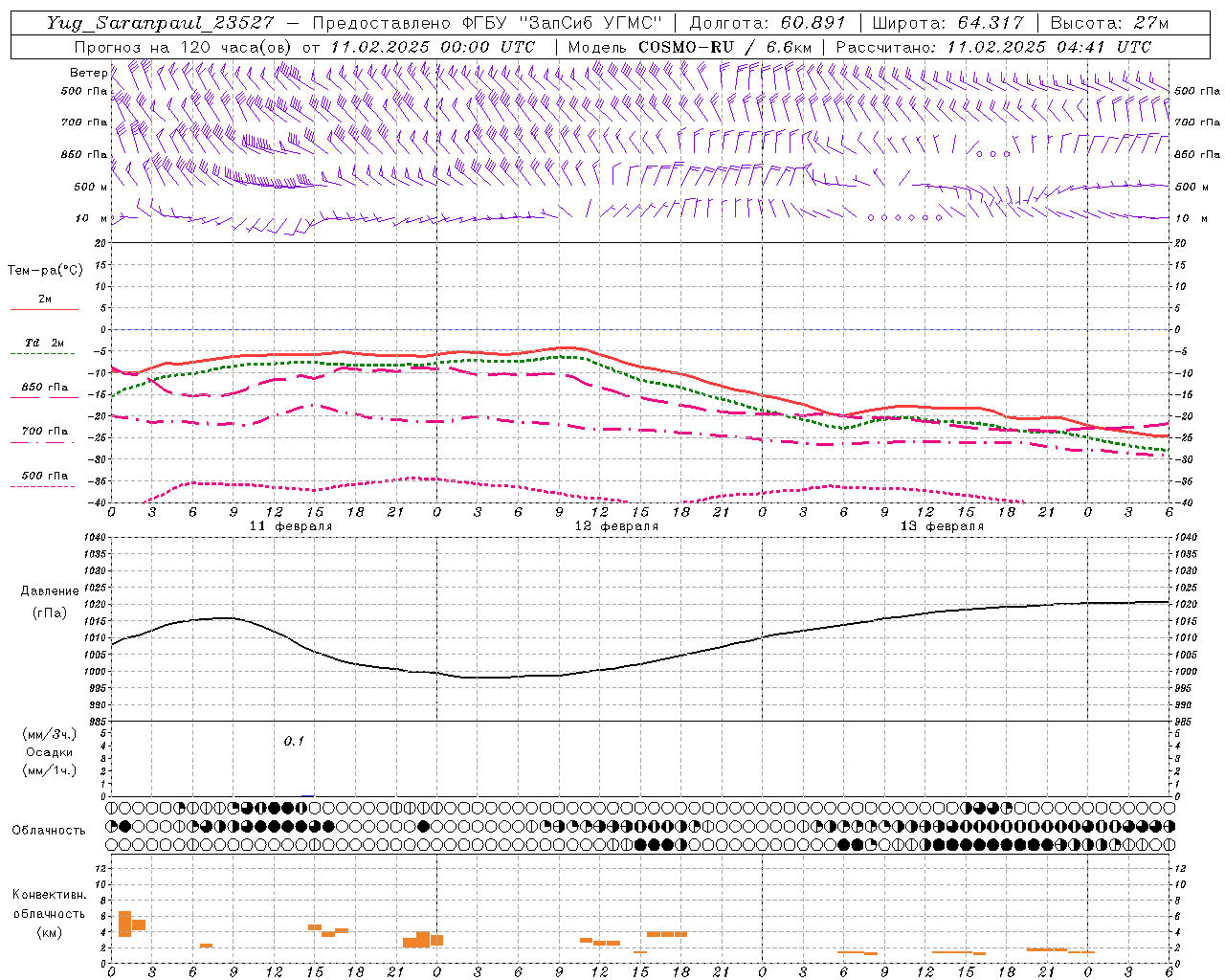Screen dimensions: 1225x980
Task: Click the (мм/1ч.) precipitation unit label
Action: tap(49, 770)
